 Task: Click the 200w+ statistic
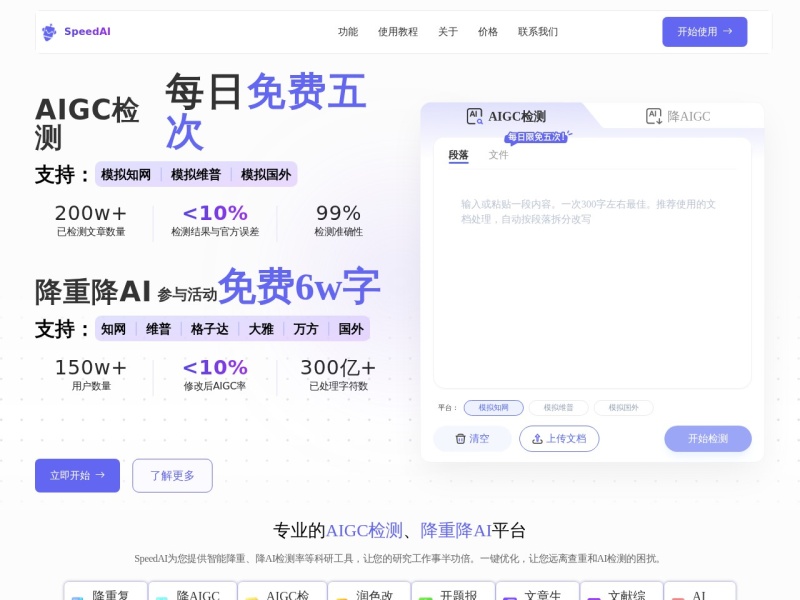[91, 220]
